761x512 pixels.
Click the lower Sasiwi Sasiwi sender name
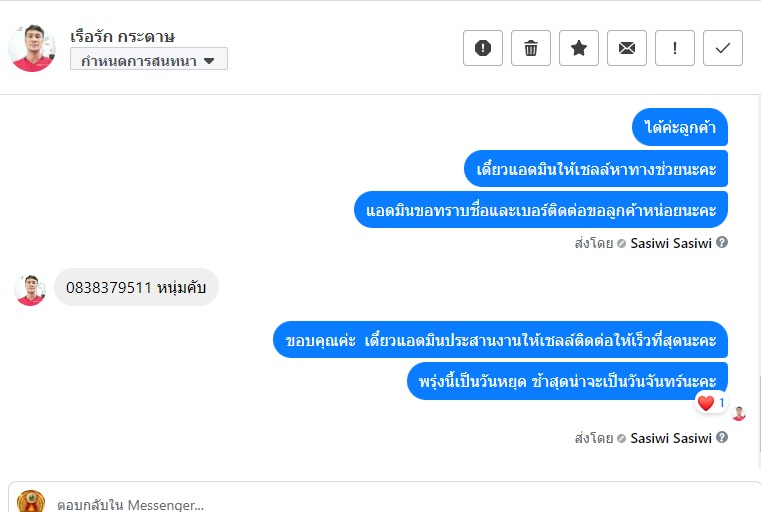671,438
